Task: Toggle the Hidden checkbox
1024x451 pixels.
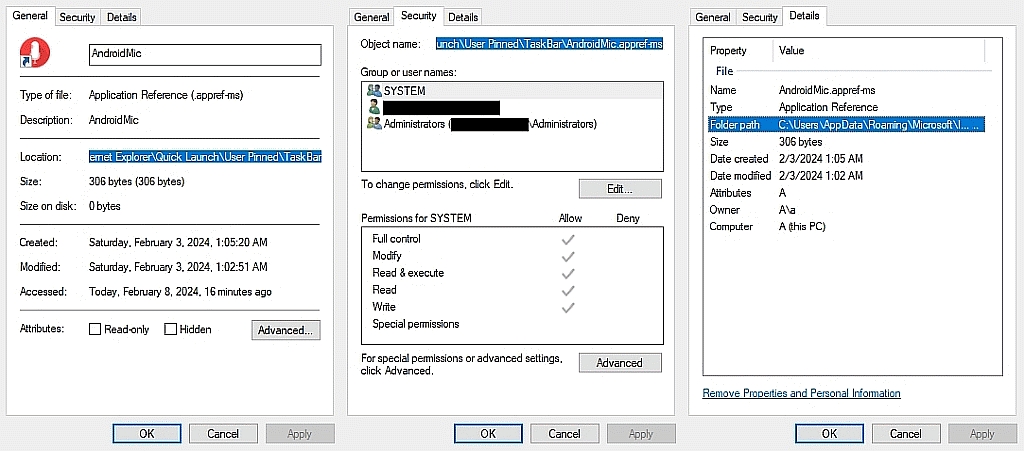Action: pyautogui.click(x=170, y=330)
